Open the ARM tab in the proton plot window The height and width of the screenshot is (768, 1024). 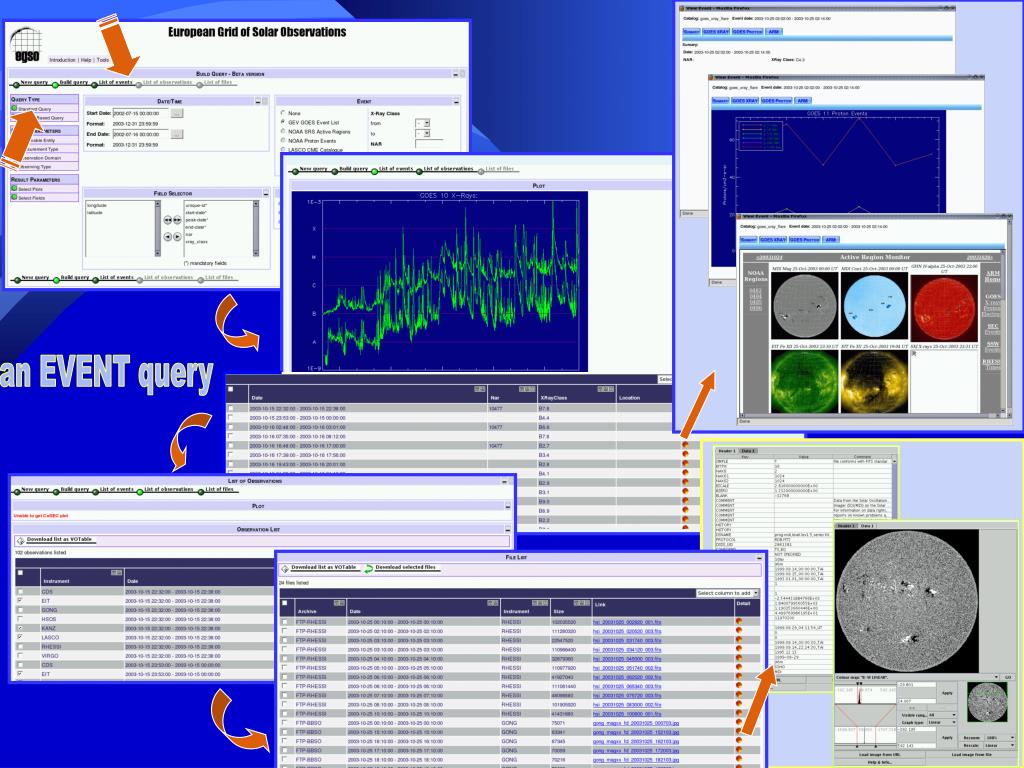(x=803, y=101)
